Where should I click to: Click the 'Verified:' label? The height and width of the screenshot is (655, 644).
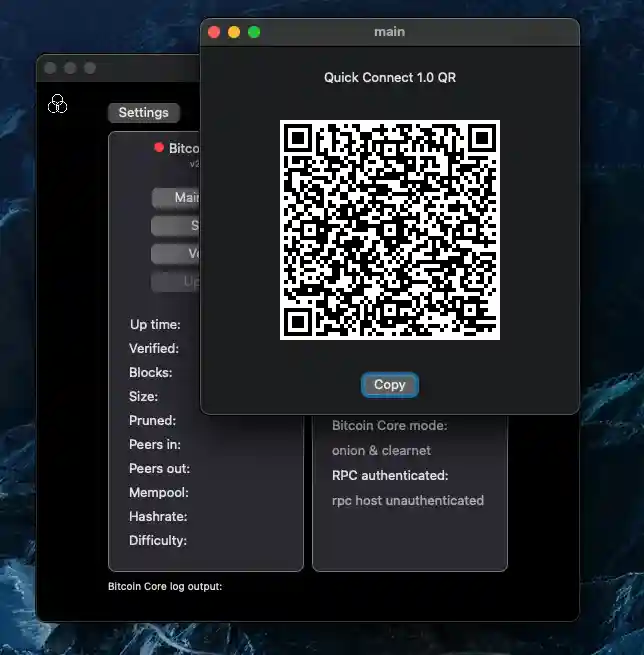click(154, 348)
